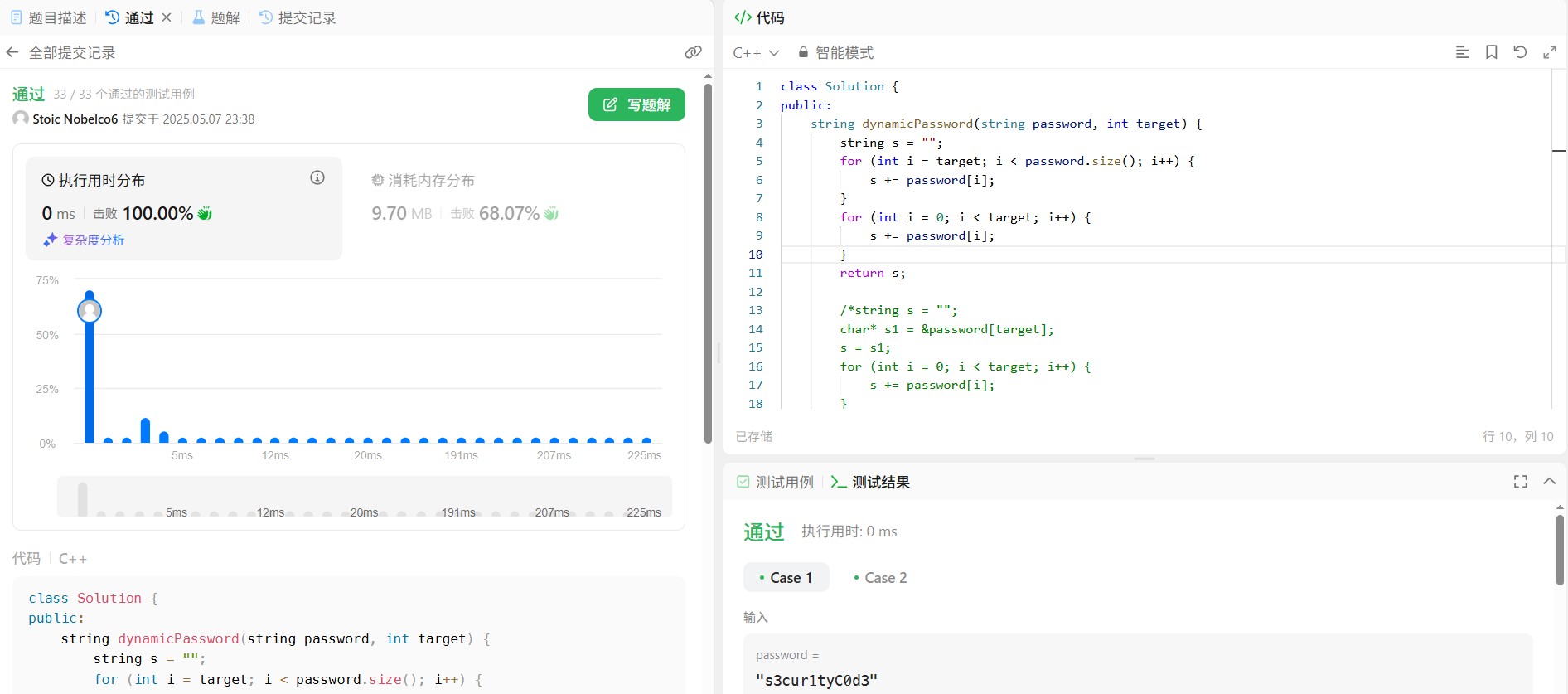Expand editor to fullscreen icon

[x=1550, y=52]
